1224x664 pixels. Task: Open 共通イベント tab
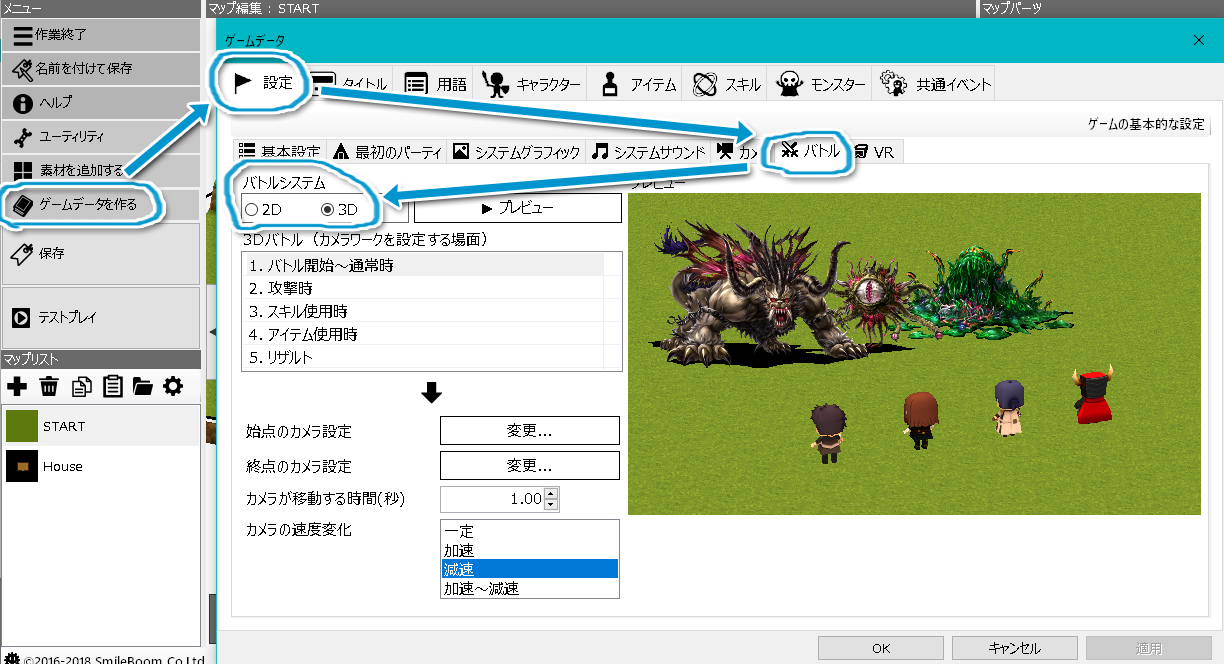pos(934,85)
